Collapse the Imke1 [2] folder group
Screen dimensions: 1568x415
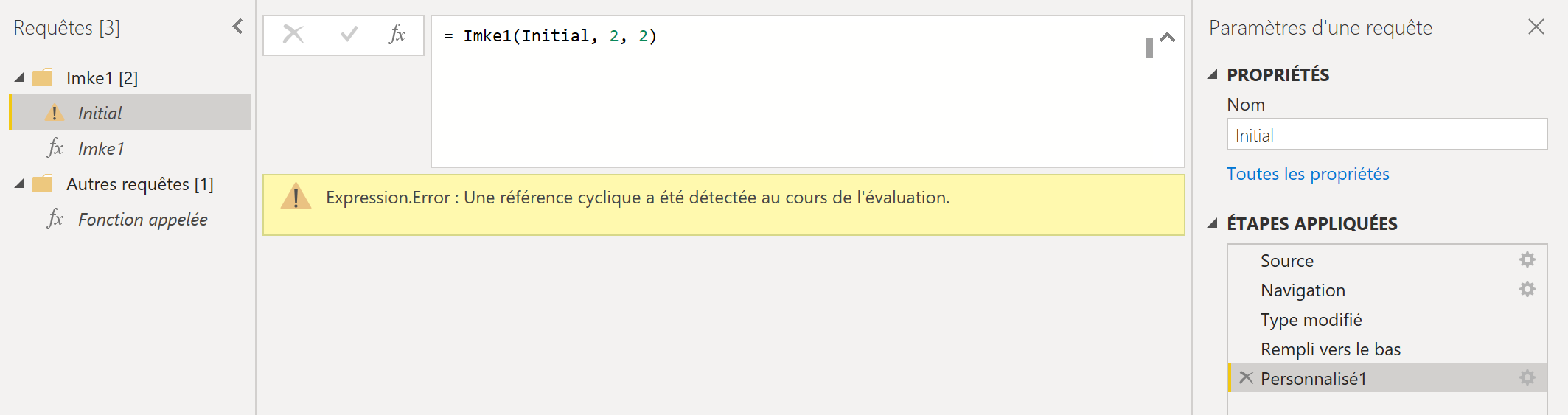20,77
